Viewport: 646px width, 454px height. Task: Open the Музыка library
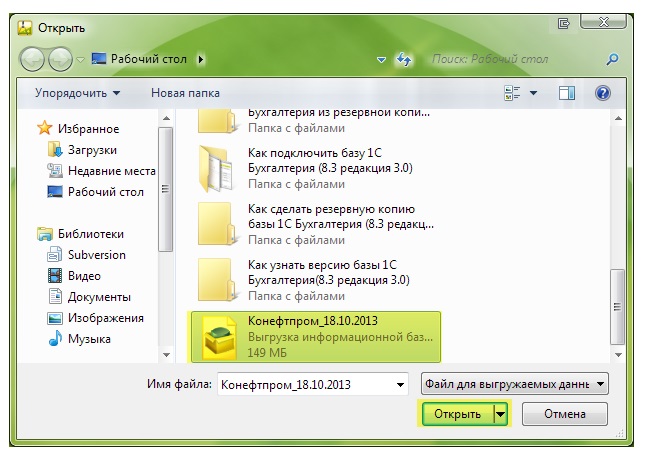[80, 339]
